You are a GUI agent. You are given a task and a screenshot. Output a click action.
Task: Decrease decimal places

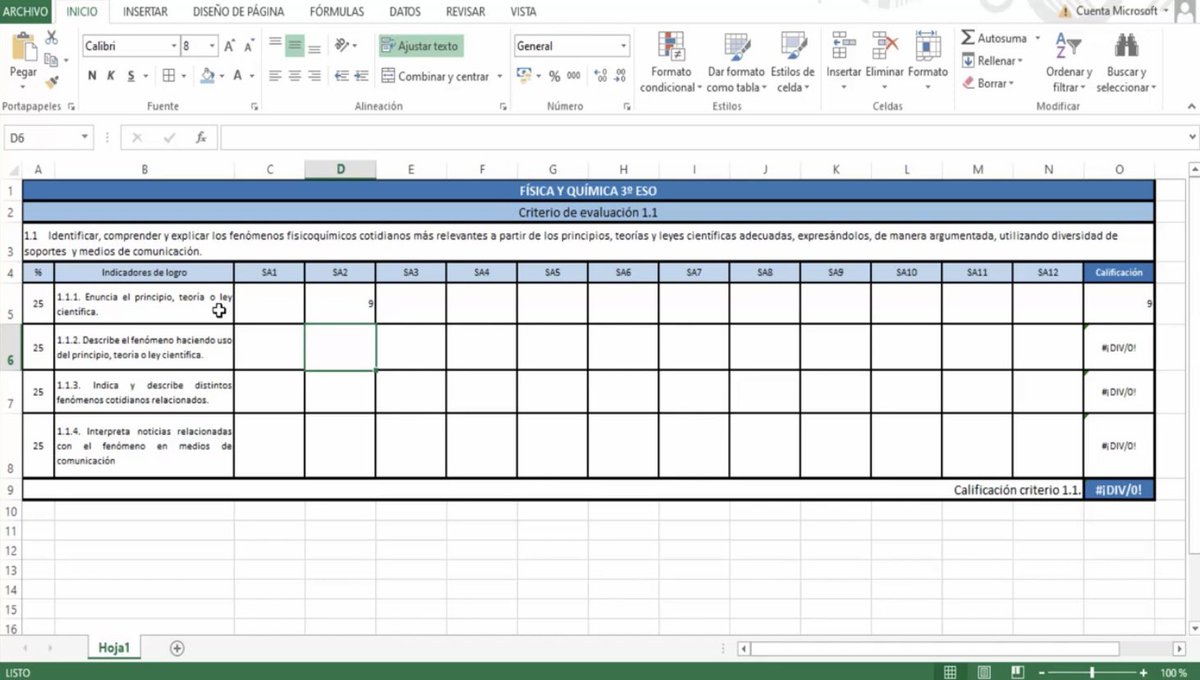pyautogui.click(x=620, y=76)
